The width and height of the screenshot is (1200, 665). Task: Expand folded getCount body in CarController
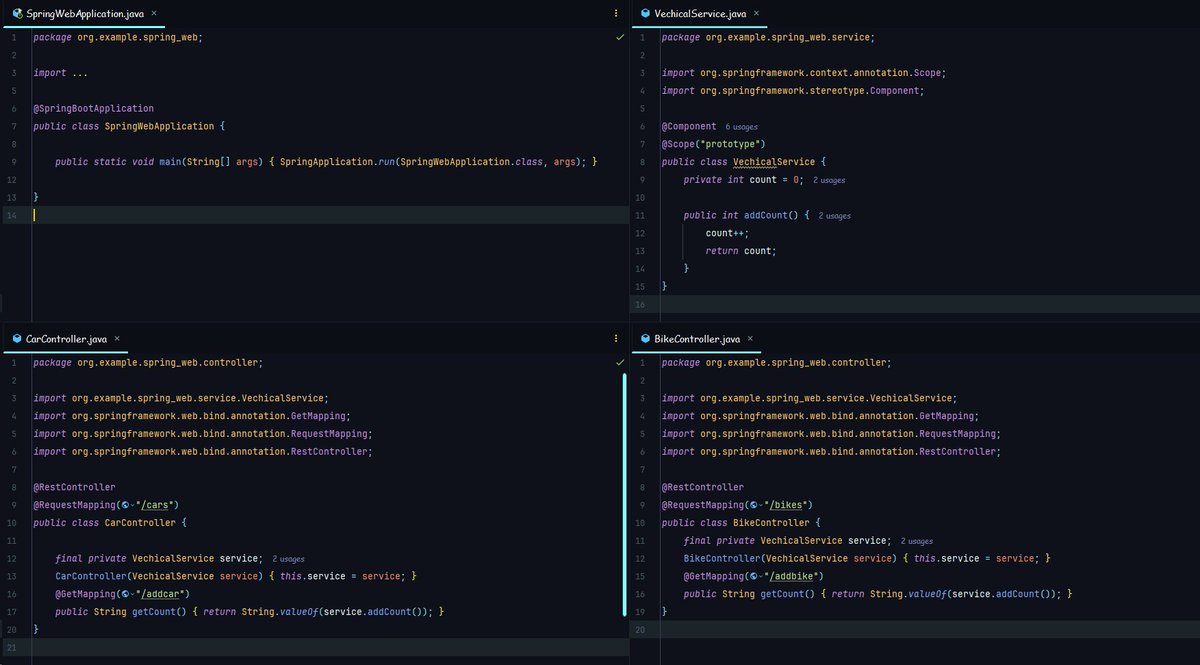[x=317, y=612]
